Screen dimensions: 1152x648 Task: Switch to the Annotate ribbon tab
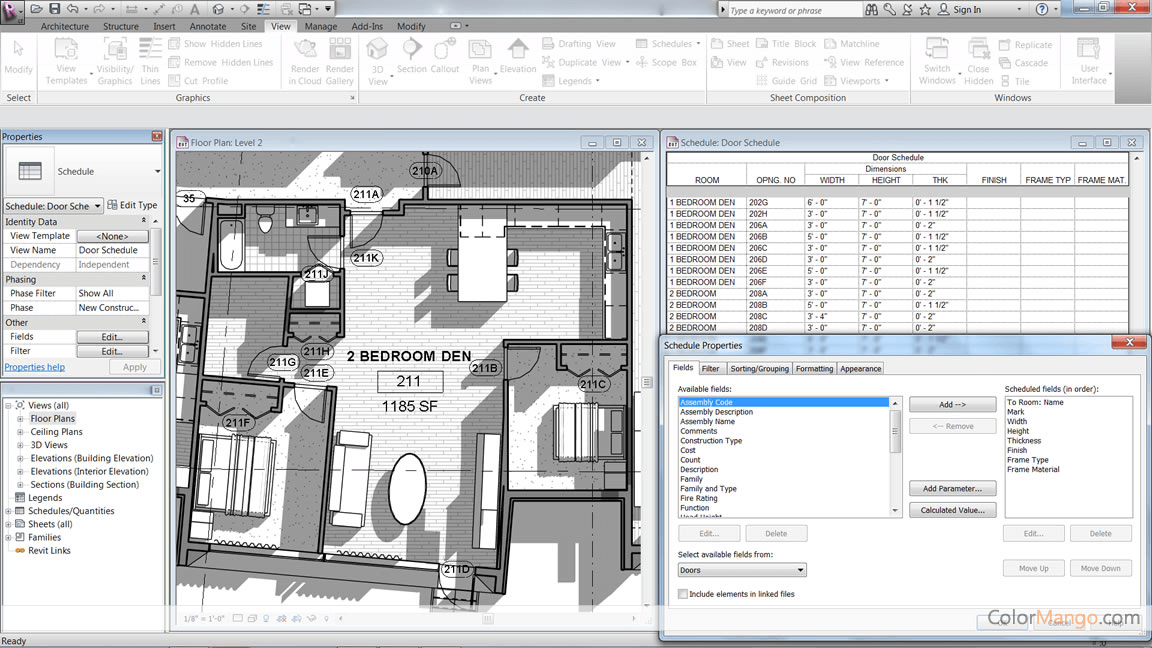pos(208,26)
